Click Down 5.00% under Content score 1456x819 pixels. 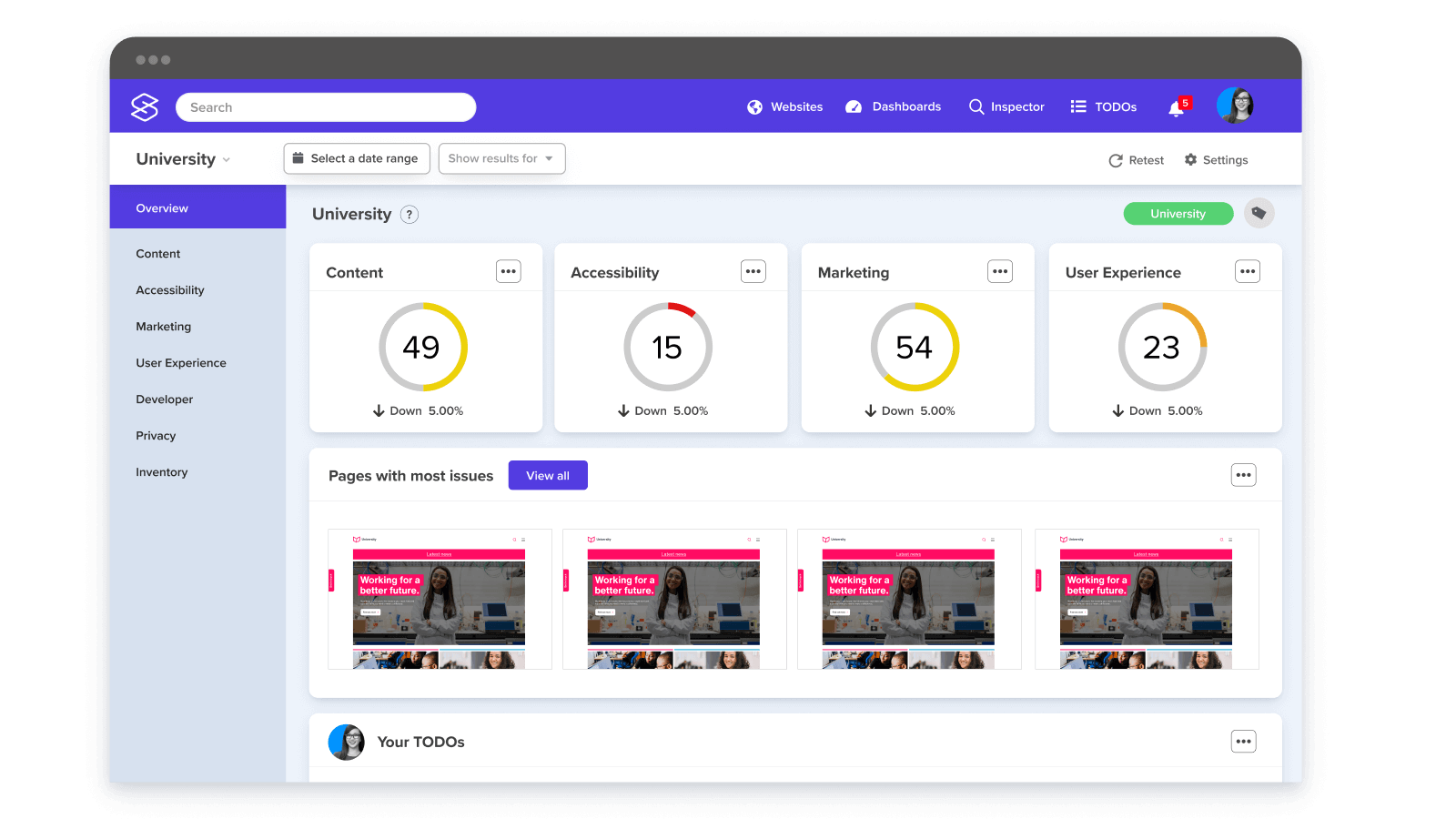point(419,411)
